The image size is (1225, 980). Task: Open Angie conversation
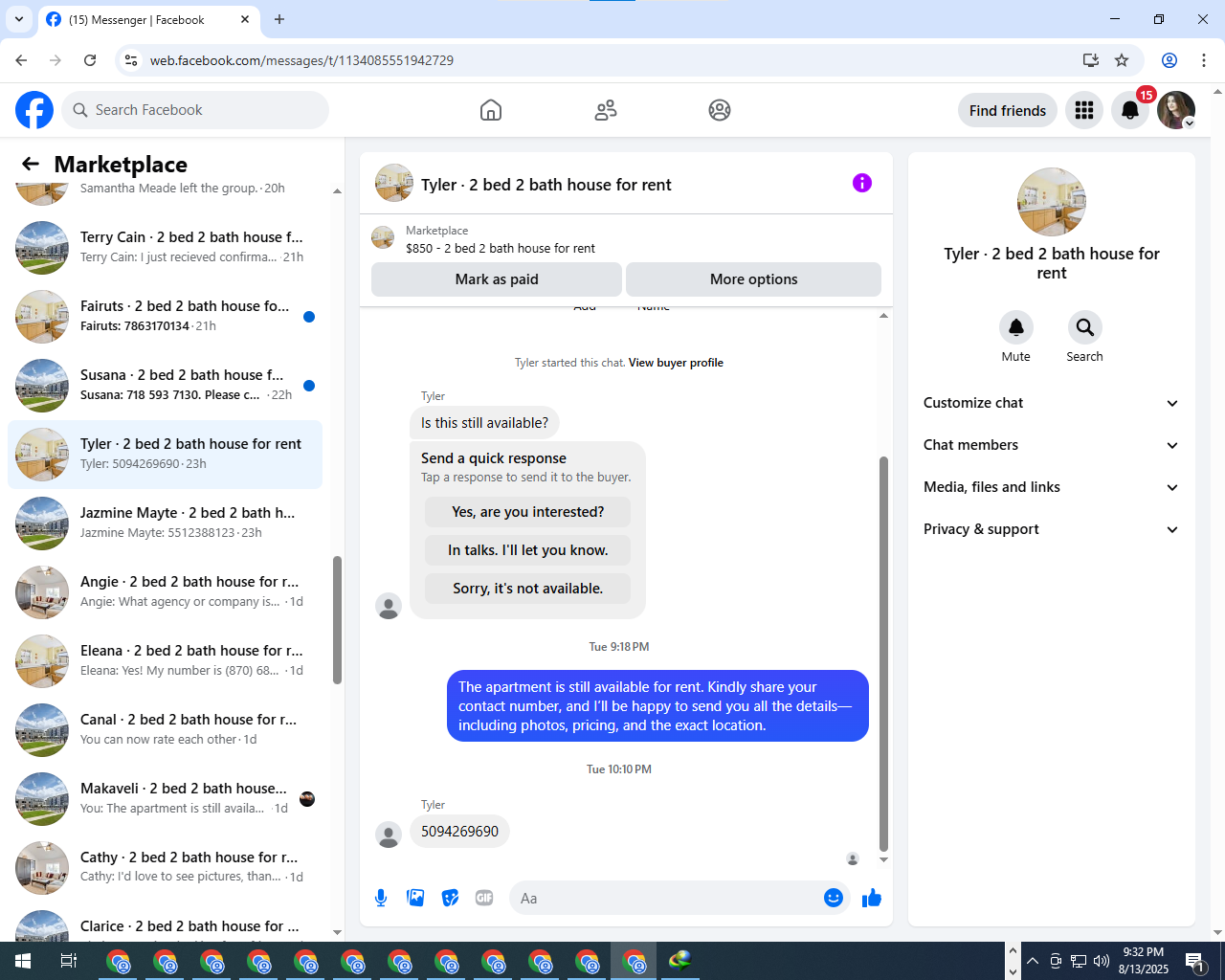pyautogui.click(x=165, y=592)
